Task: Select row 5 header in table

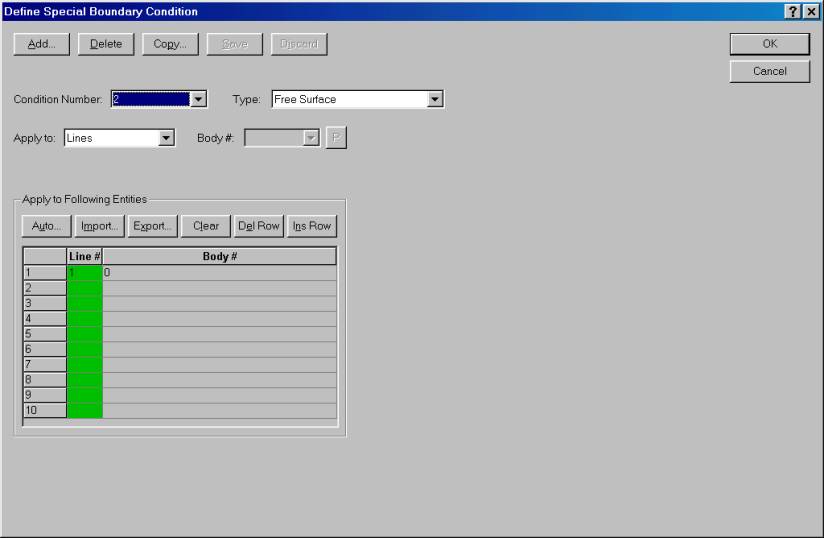Action: (44, 333)
